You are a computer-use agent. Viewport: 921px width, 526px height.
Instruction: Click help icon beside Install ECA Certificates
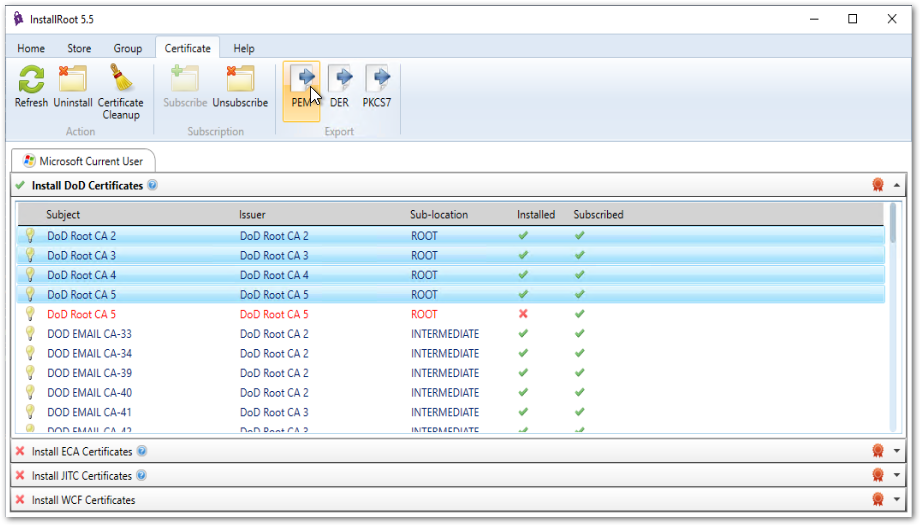click(142, 451)
